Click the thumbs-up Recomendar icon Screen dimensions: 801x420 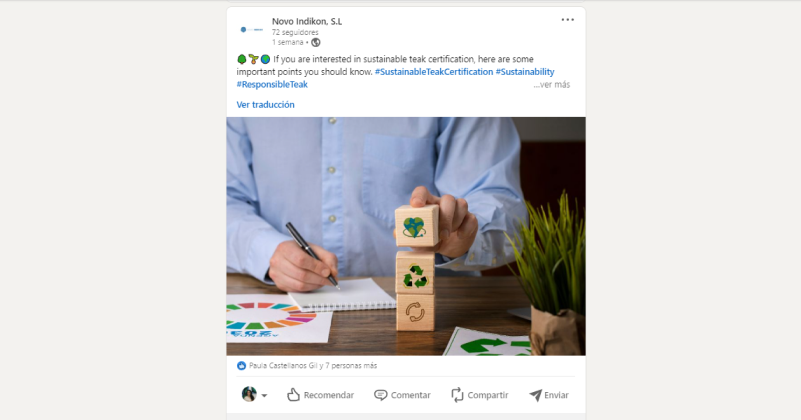click(x=293, y=394)
